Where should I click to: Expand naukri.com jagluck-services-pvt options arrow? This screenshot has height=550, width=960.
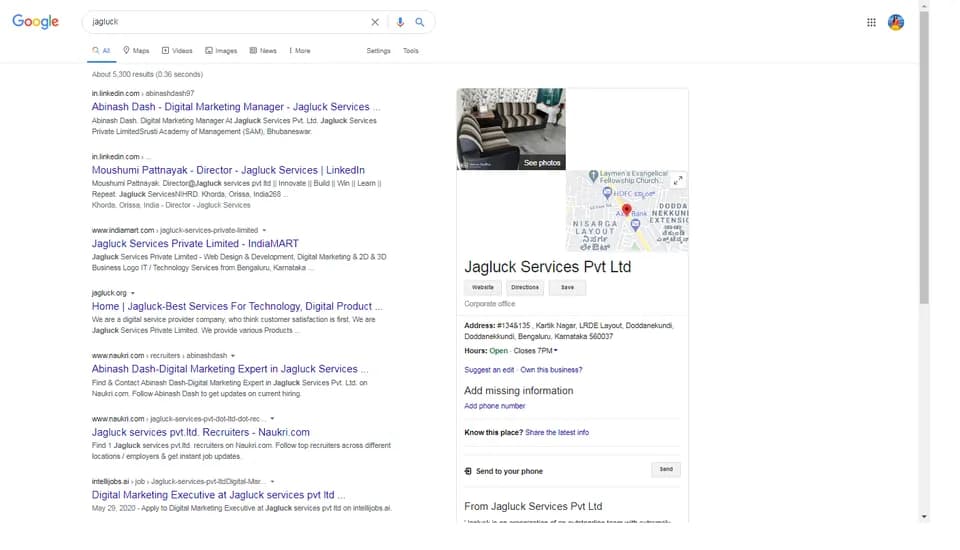tap(272, 419)
